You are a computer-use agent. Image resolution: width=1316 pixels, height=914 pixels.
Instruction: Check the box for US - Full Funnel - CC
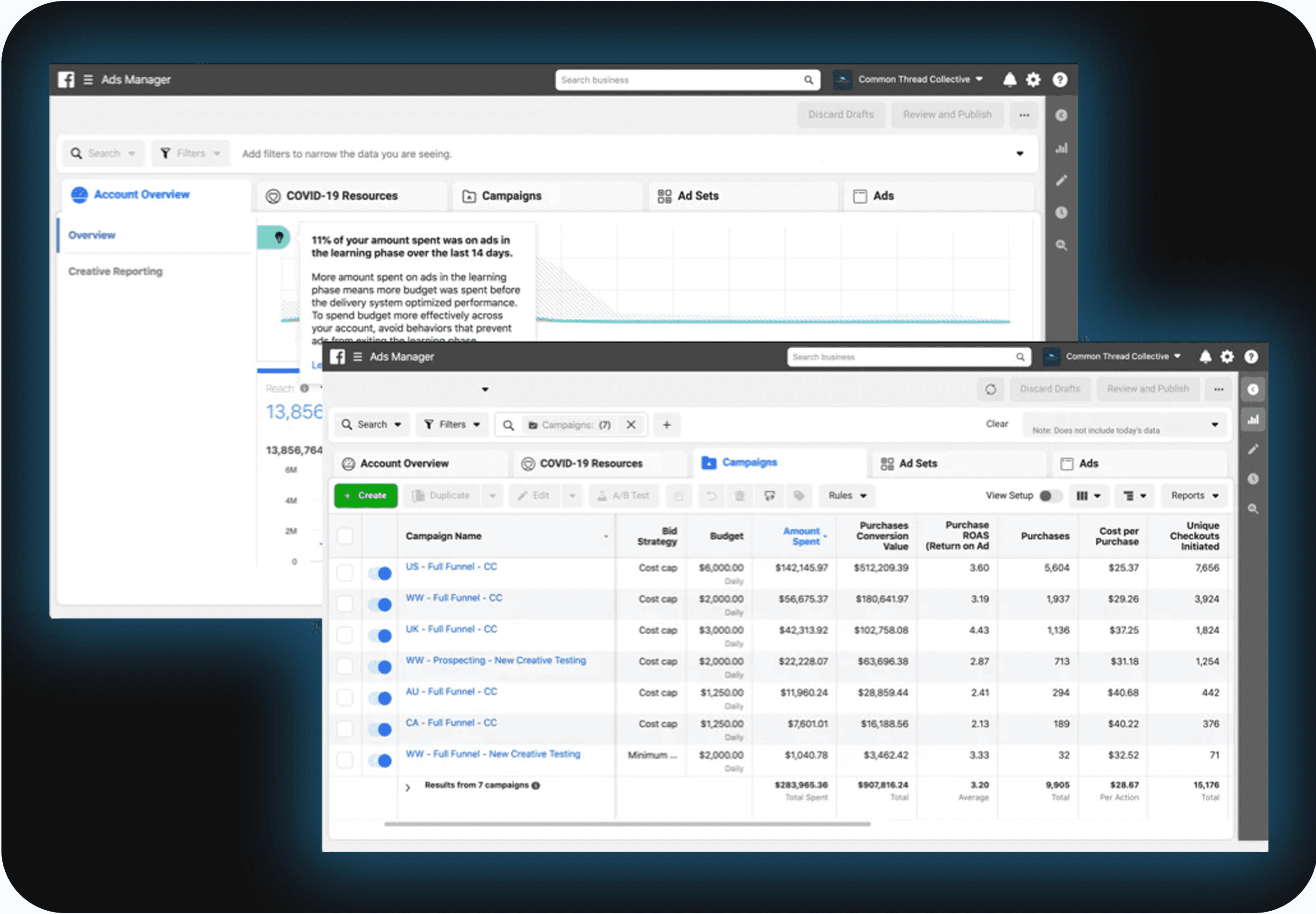(345, 573)
